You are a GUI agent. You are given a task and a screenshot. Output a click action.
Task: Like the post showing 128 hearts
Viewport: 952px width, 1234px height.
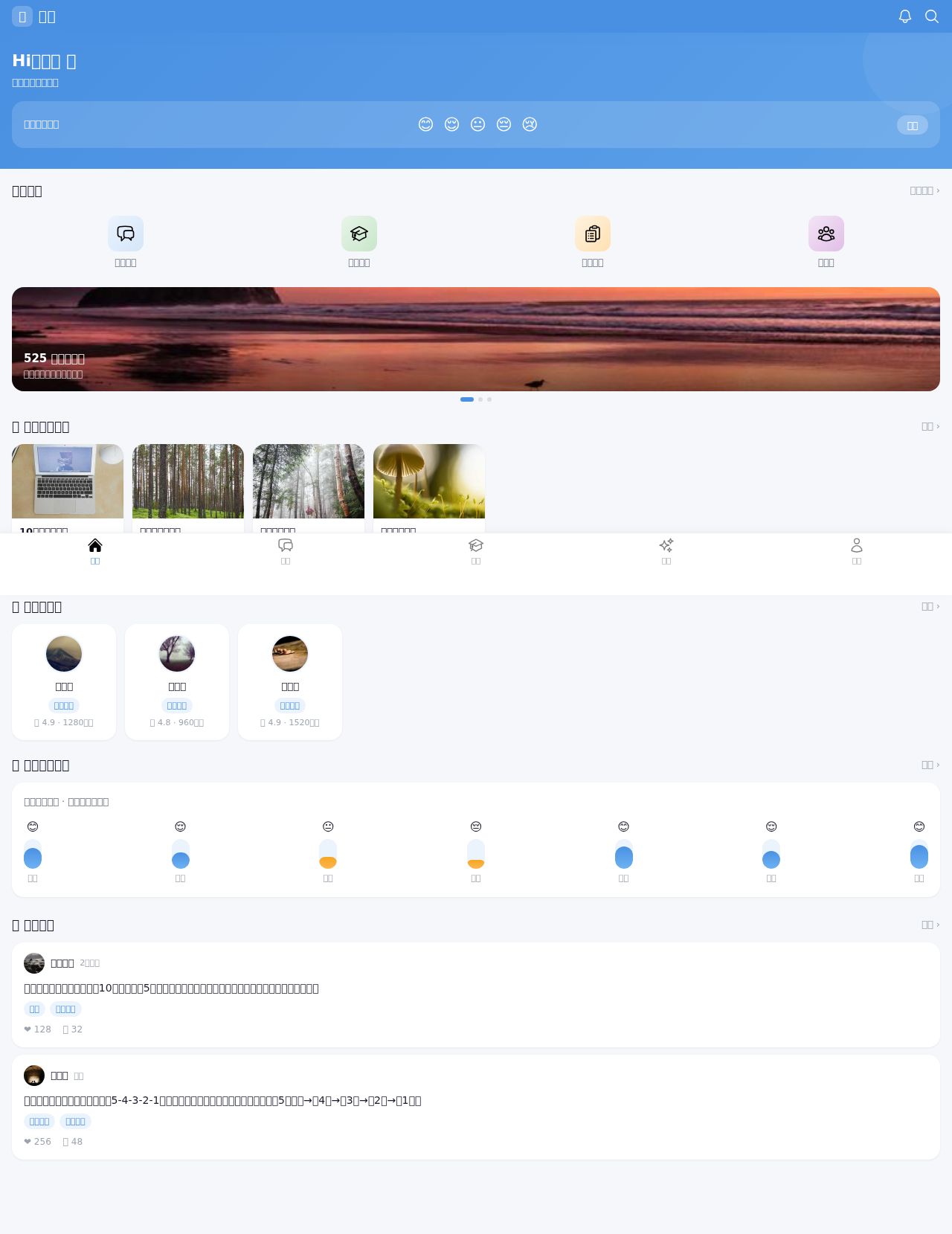point(37,1029)
